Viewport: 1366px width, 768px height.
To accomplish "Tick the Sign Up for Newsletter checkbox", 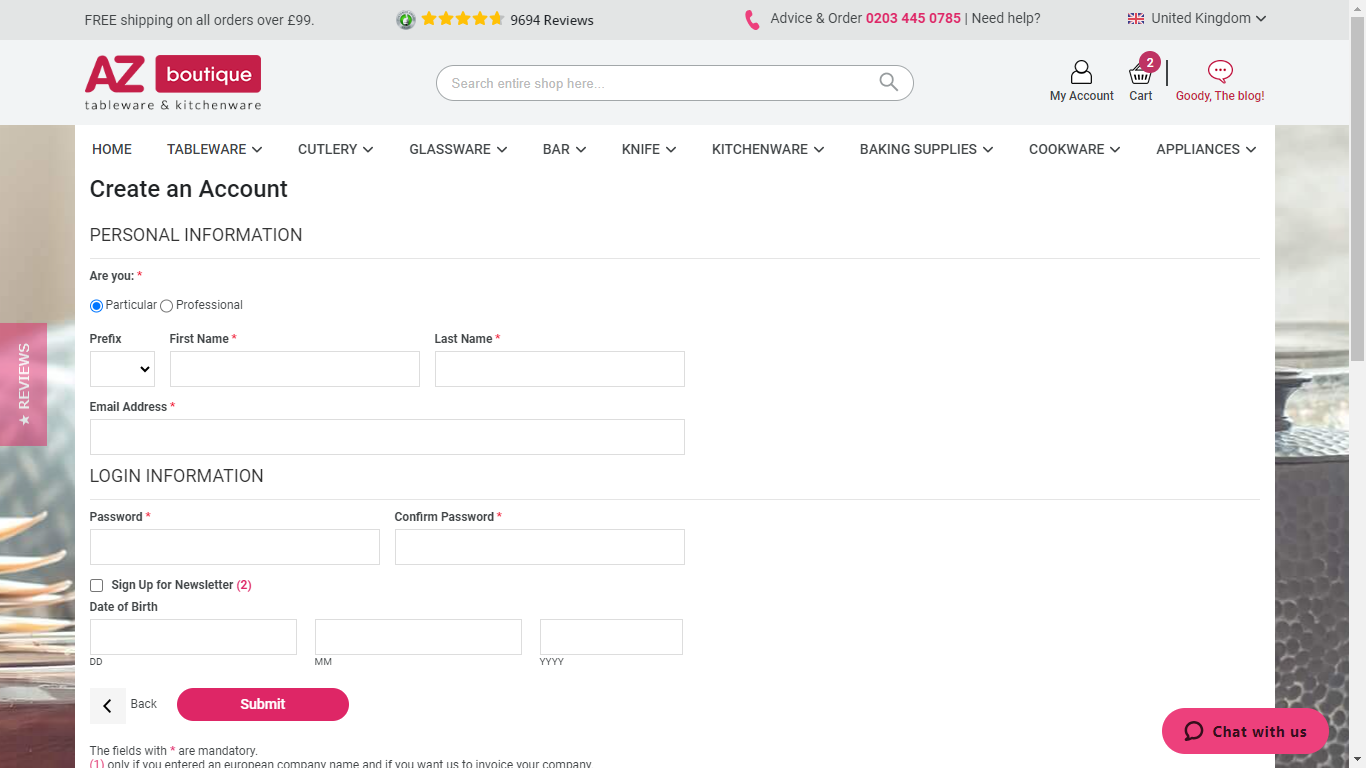I will (x=96, y=586).
